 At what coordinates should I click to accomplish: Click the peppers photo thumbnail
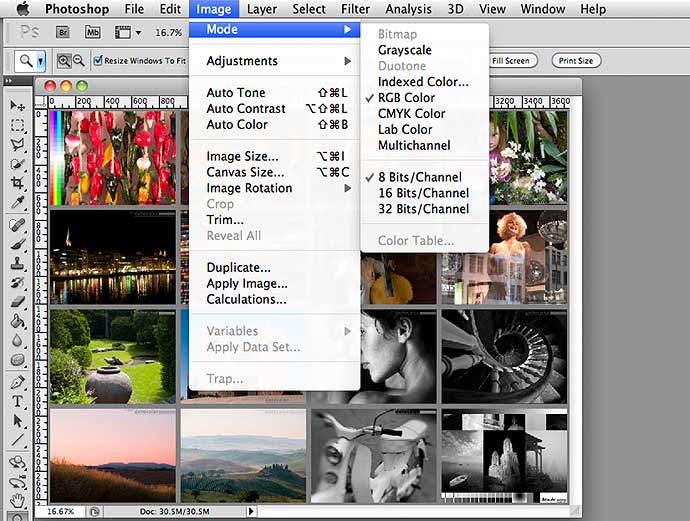click(112, 157)
